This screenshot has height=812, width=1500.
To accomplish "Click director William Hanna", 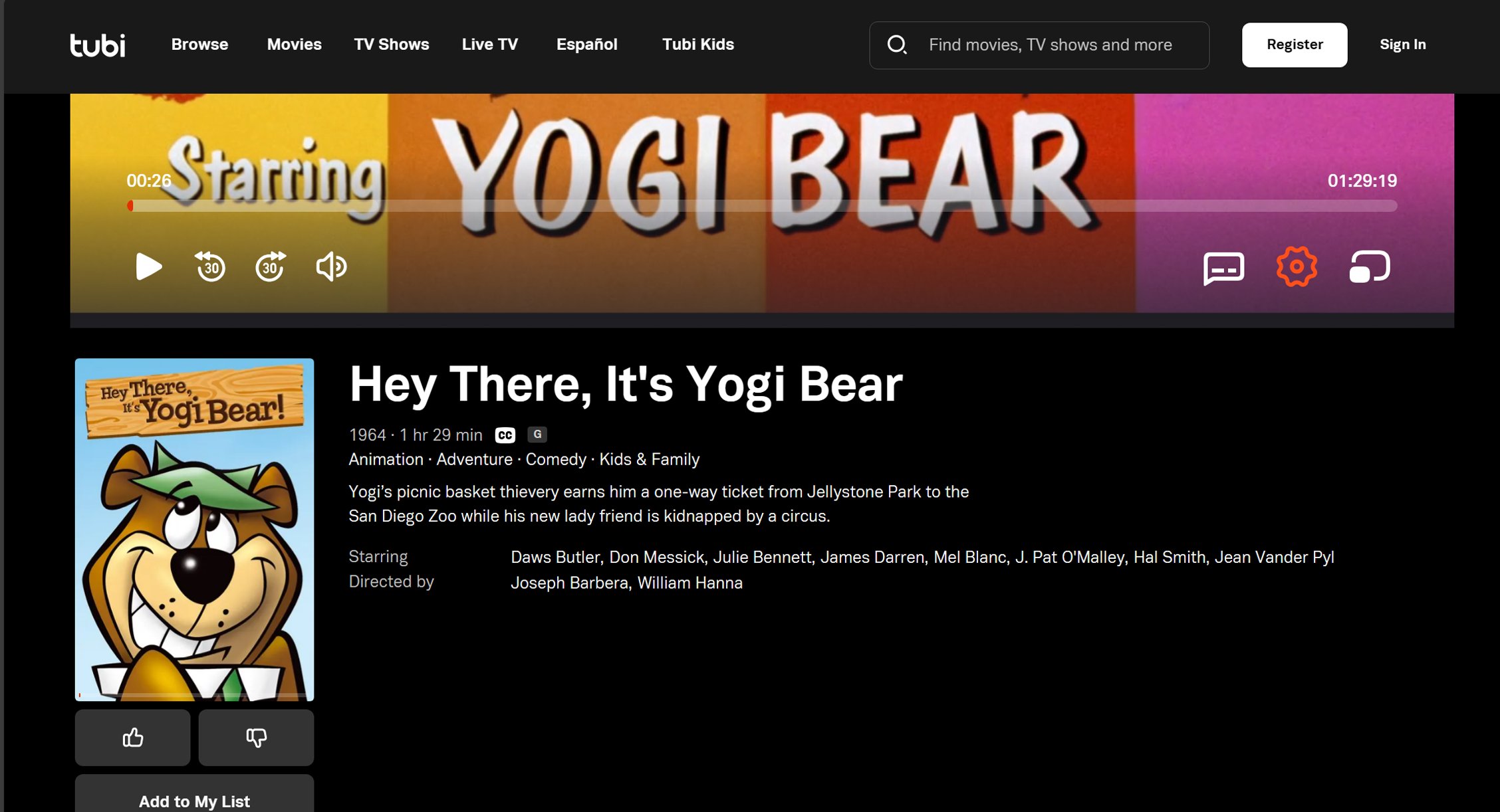I will coord(689,583).
